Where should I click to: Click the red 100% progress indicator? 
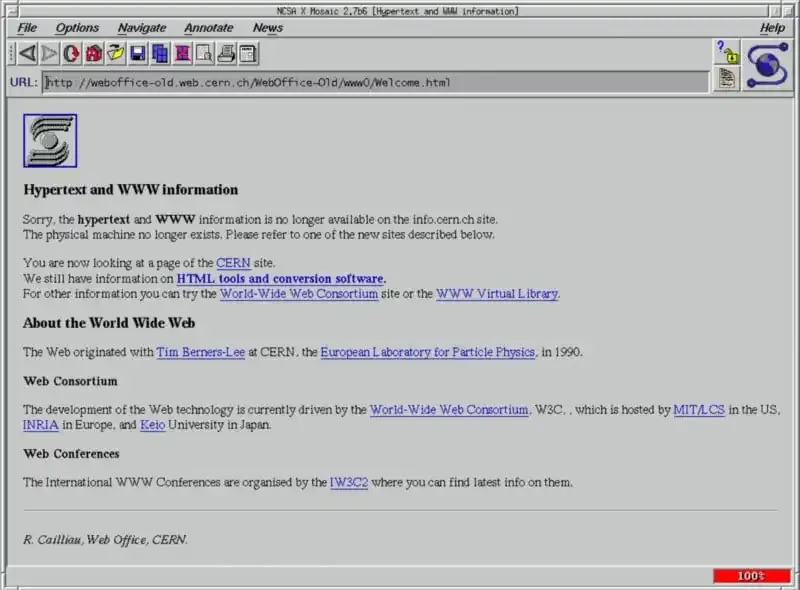tap(751, 576)
